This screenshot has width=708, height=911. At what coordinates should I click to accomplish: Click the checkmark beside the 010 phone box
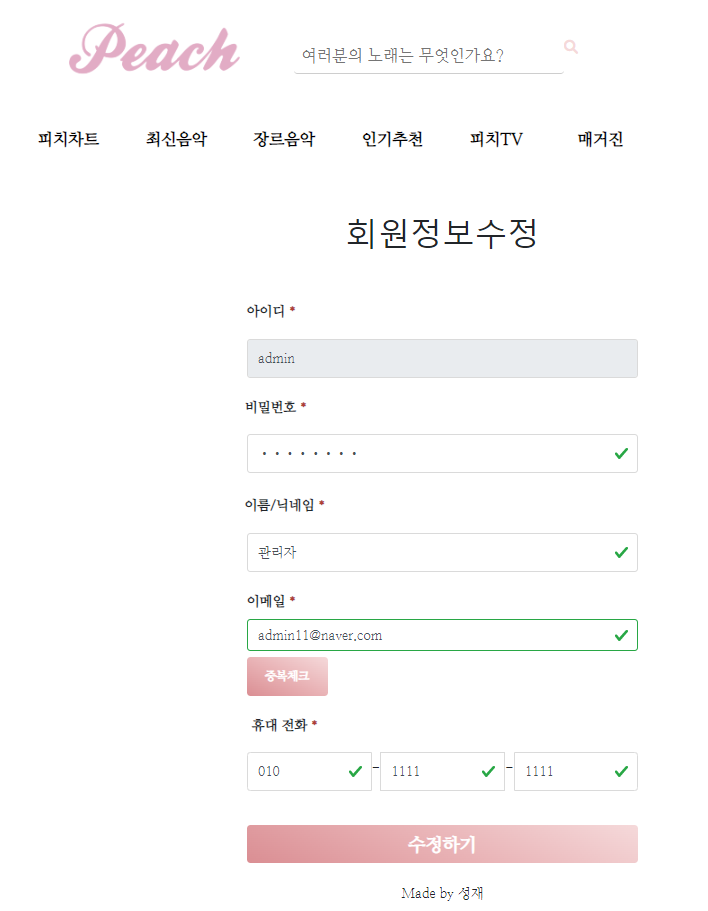pyautogui.click(x=355, y=771)
